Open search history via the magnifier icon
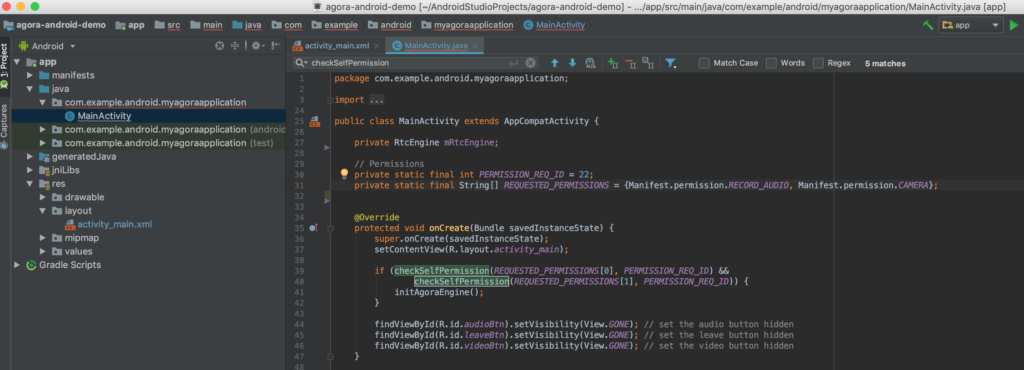 (302, 63)
